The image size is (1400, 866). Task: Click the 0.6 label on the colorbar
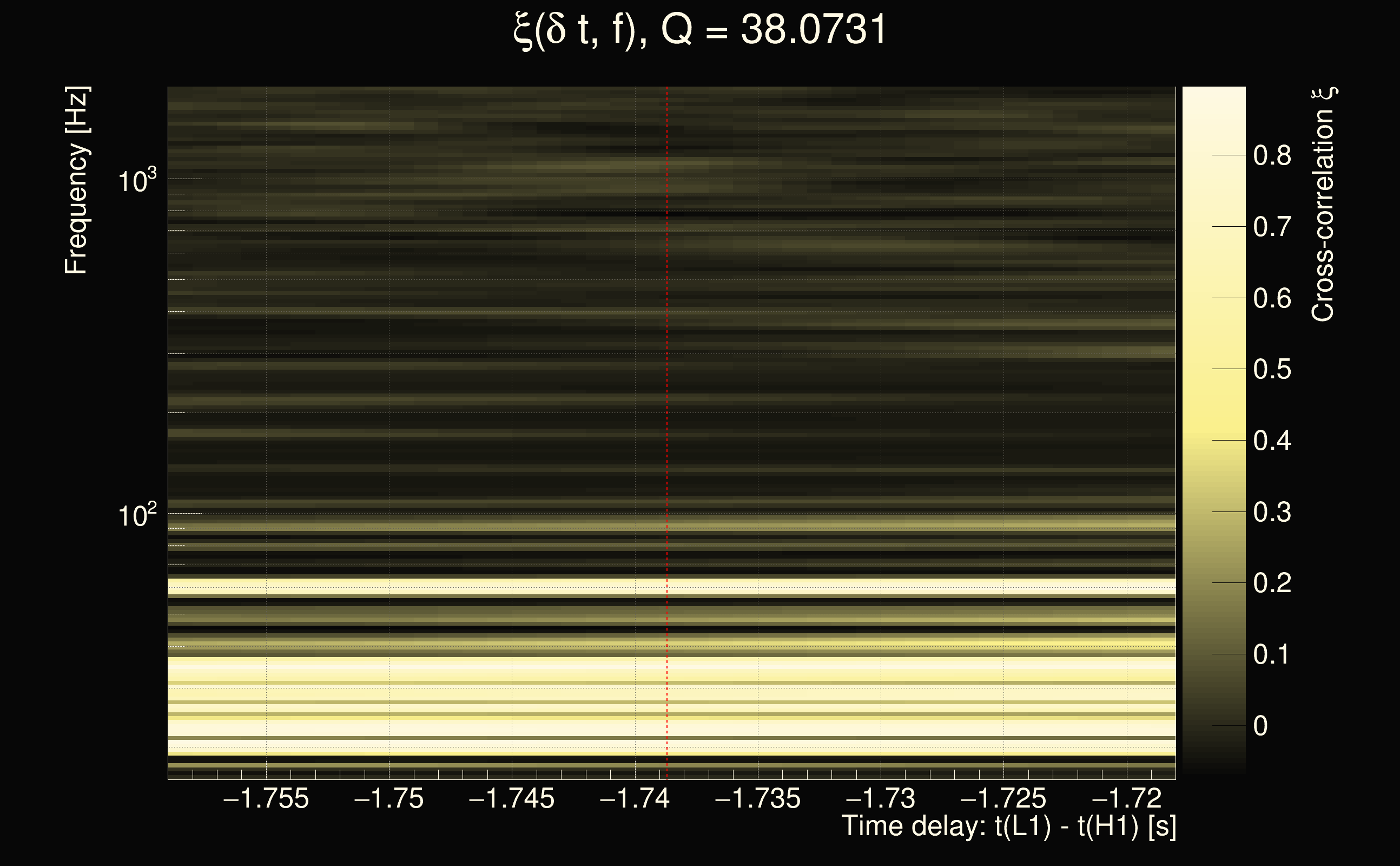click(x=1272, y=298)
